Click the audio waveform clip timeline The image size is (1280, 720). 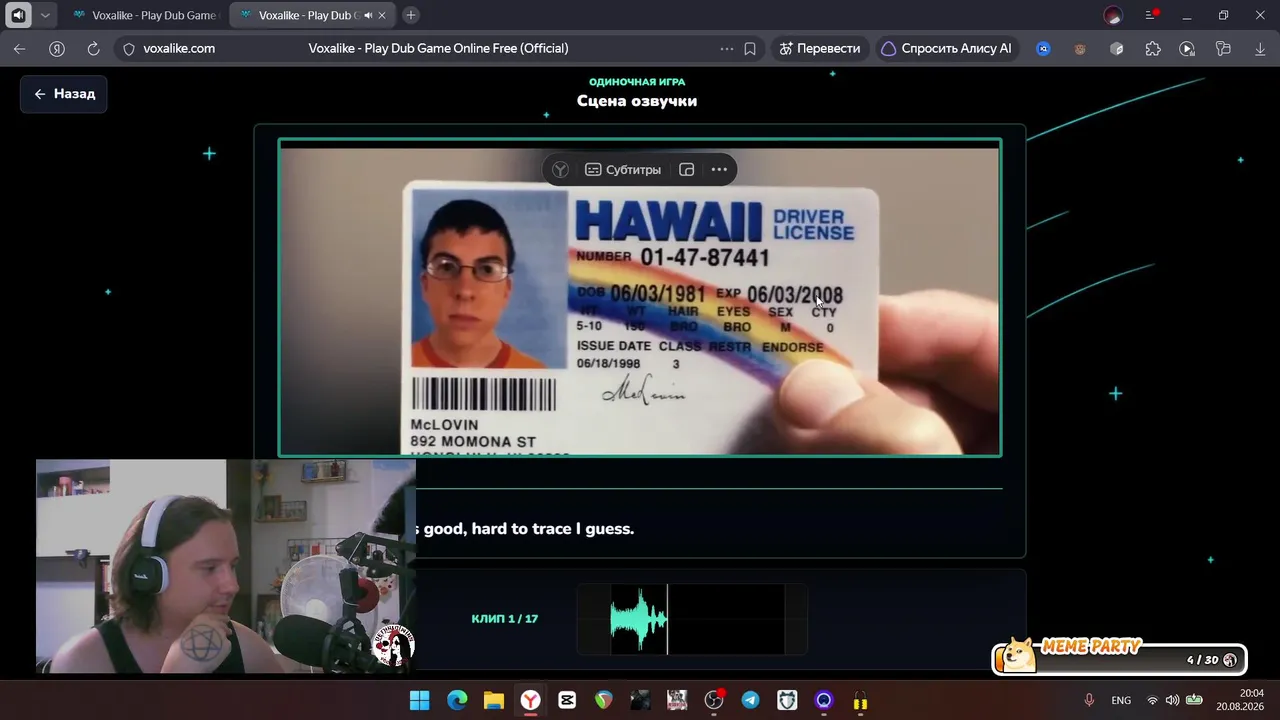[692, 619]
